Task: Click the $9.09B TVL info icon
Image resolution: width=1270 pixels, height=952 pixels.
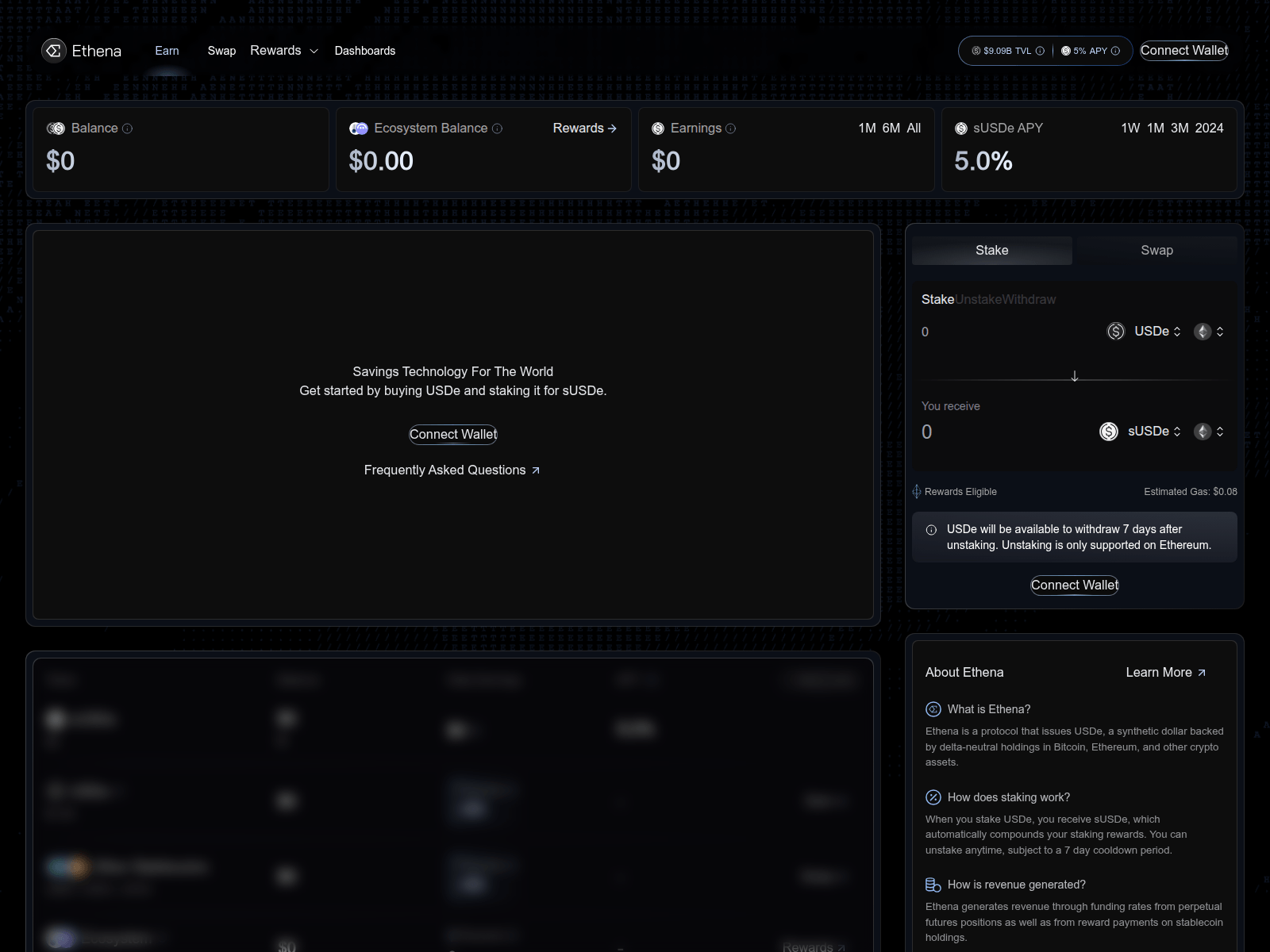Action: pos(1041,50)
